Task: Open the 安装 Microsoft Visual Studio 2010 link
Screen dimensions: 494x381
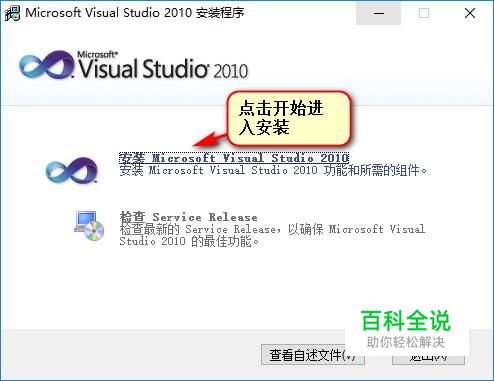Action: [234, 158]
